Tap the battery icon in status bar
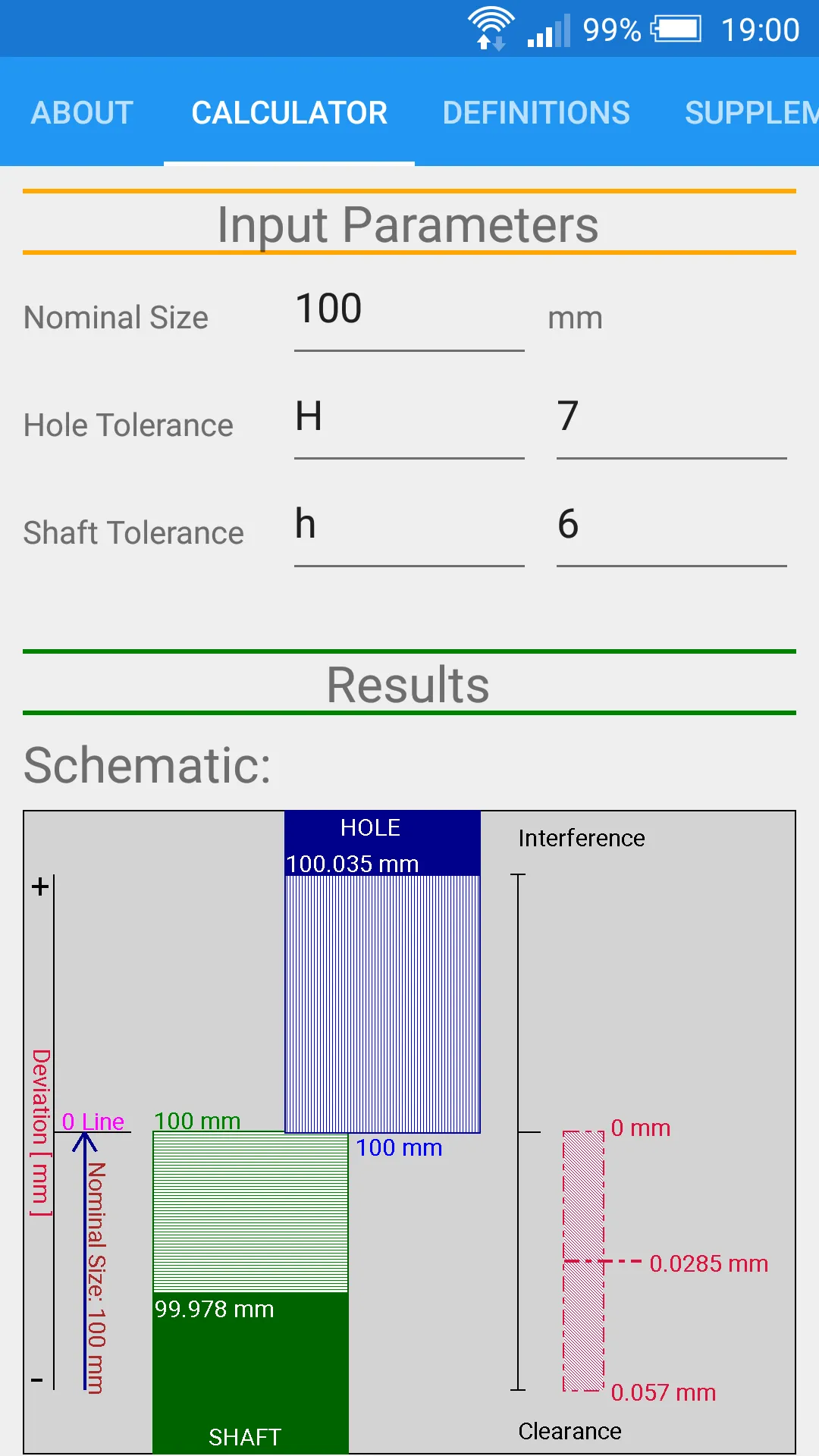Viewport: 819px width, 1456px height. pos(676,30)
